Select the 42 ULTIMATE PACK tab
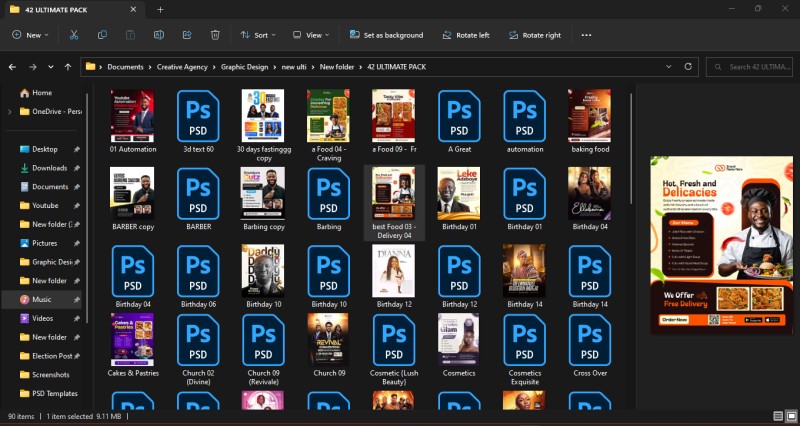Screen dimensions: 800x426 coord(74,10)
